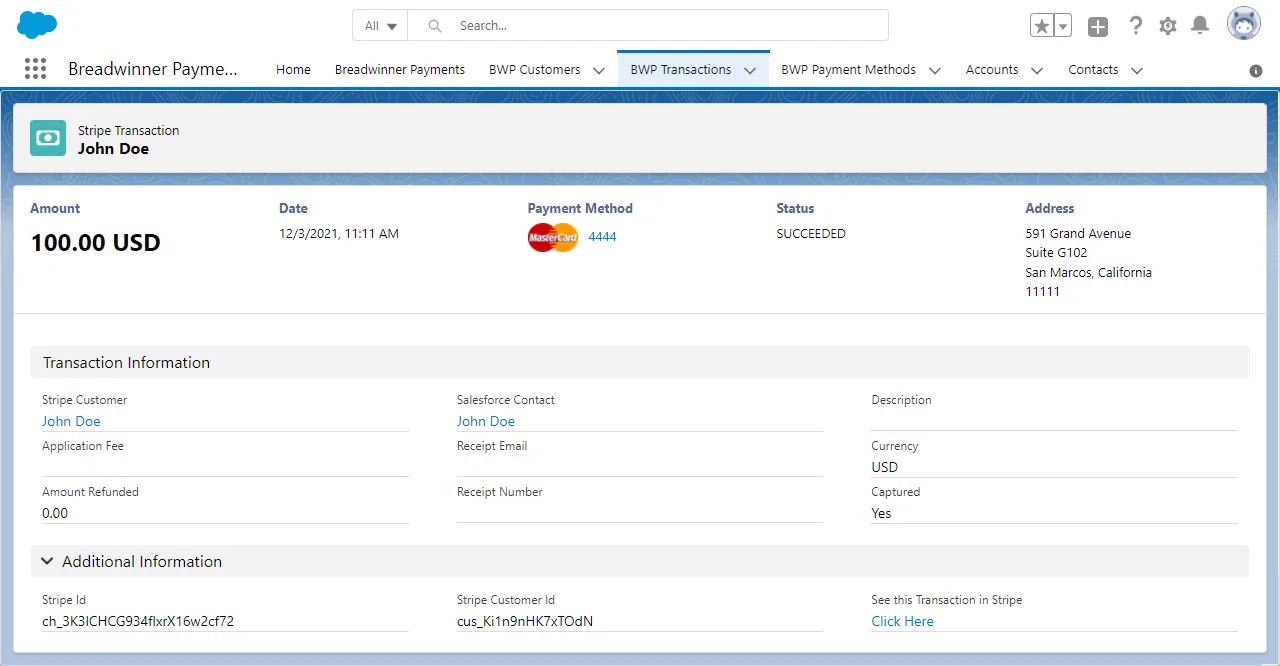Click the Application Fee field label

coord(83,446)
